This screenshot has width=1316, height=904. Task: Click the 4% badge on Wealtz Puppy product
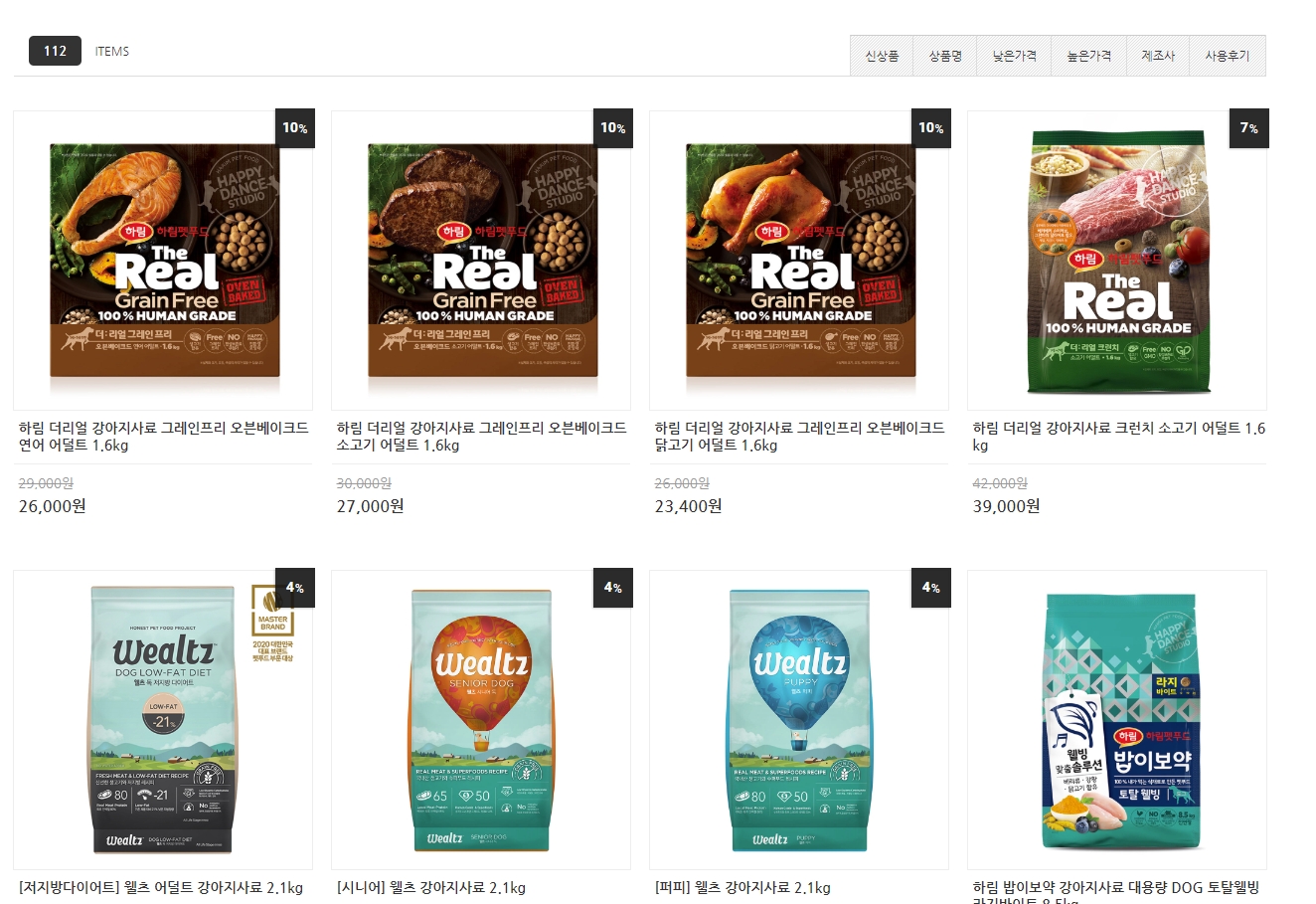(x=931, y=588)
